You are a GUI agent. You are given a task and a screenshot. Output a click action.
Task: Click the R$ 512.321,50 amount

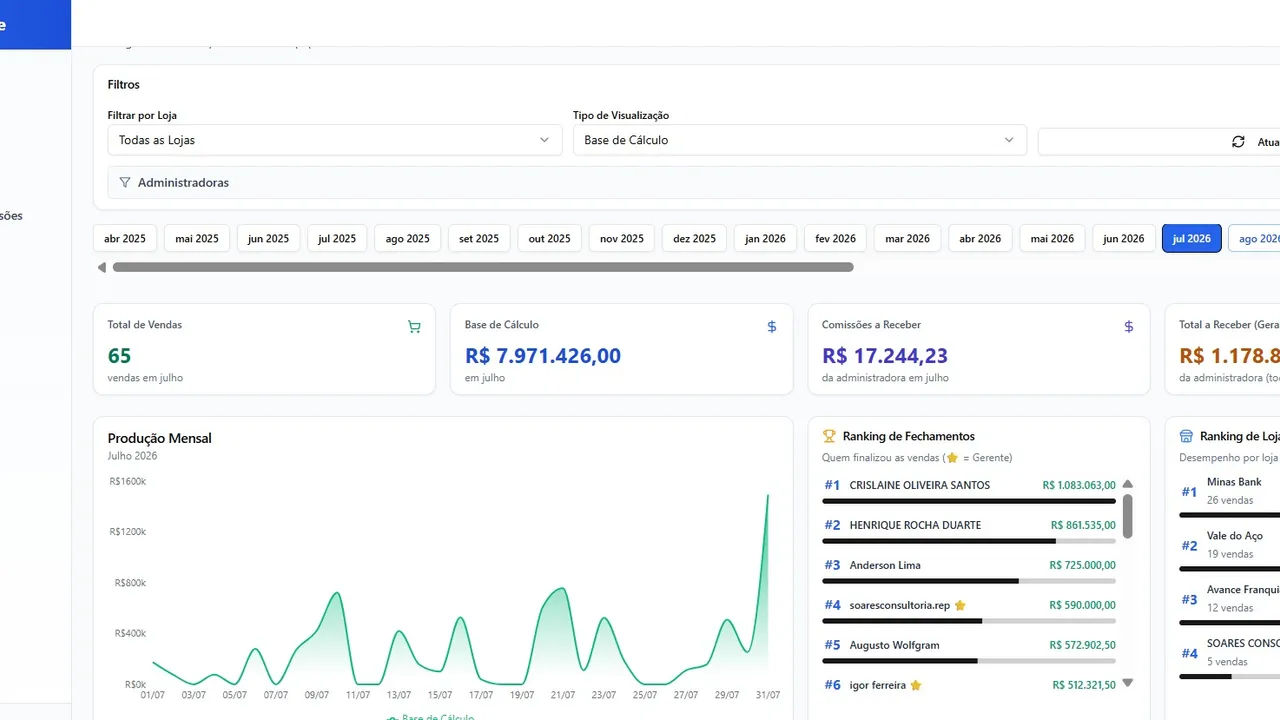click(x=1084, y=685)
